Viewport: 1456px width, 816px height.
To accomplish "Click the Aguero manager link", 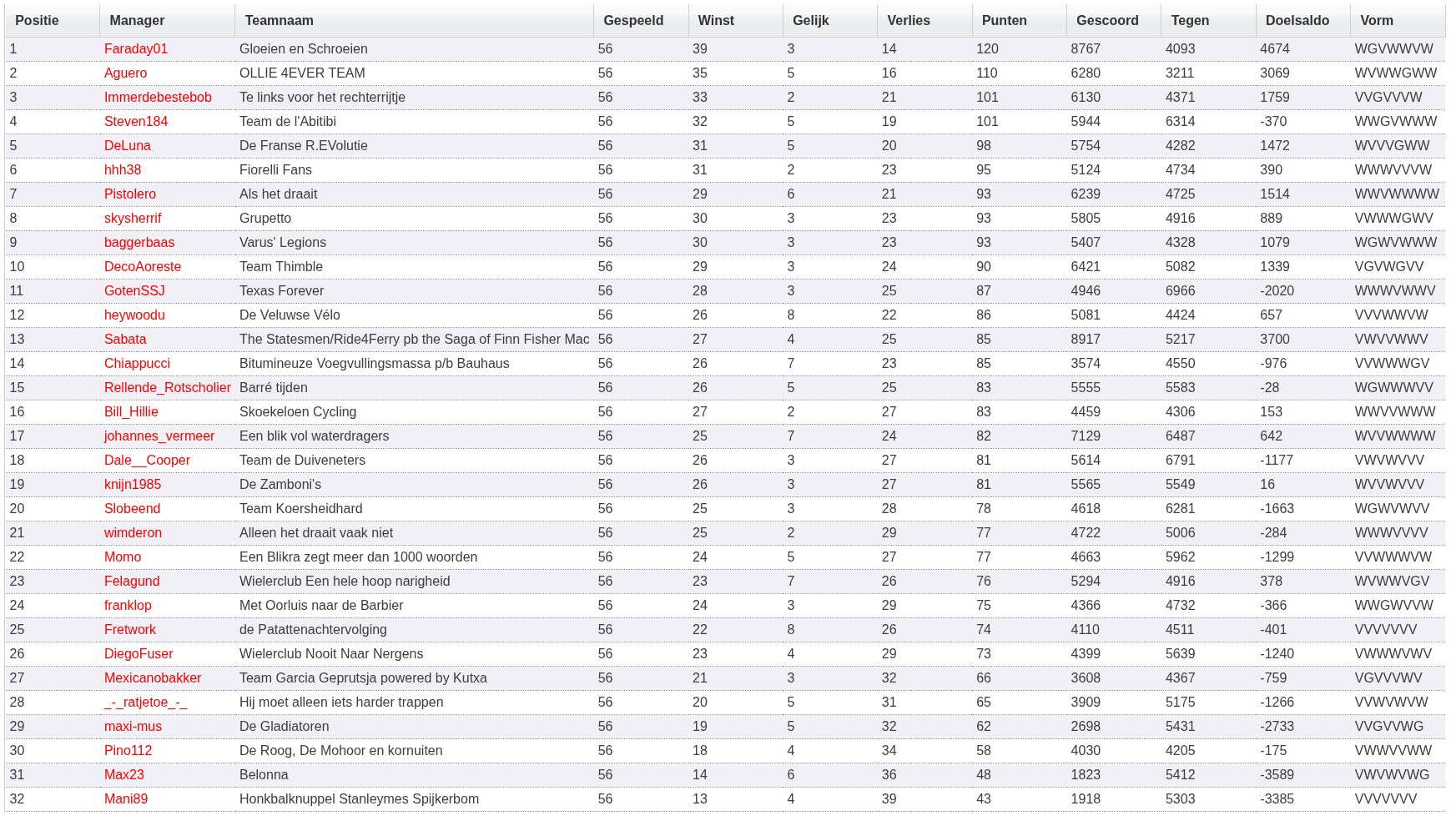I will (125, 73).
